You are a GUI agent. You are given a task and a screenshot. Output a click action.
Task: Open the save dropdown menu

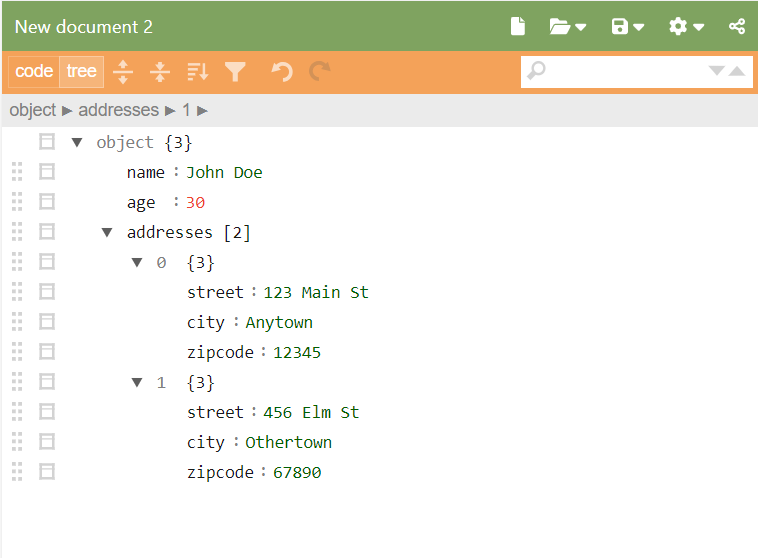627,27
